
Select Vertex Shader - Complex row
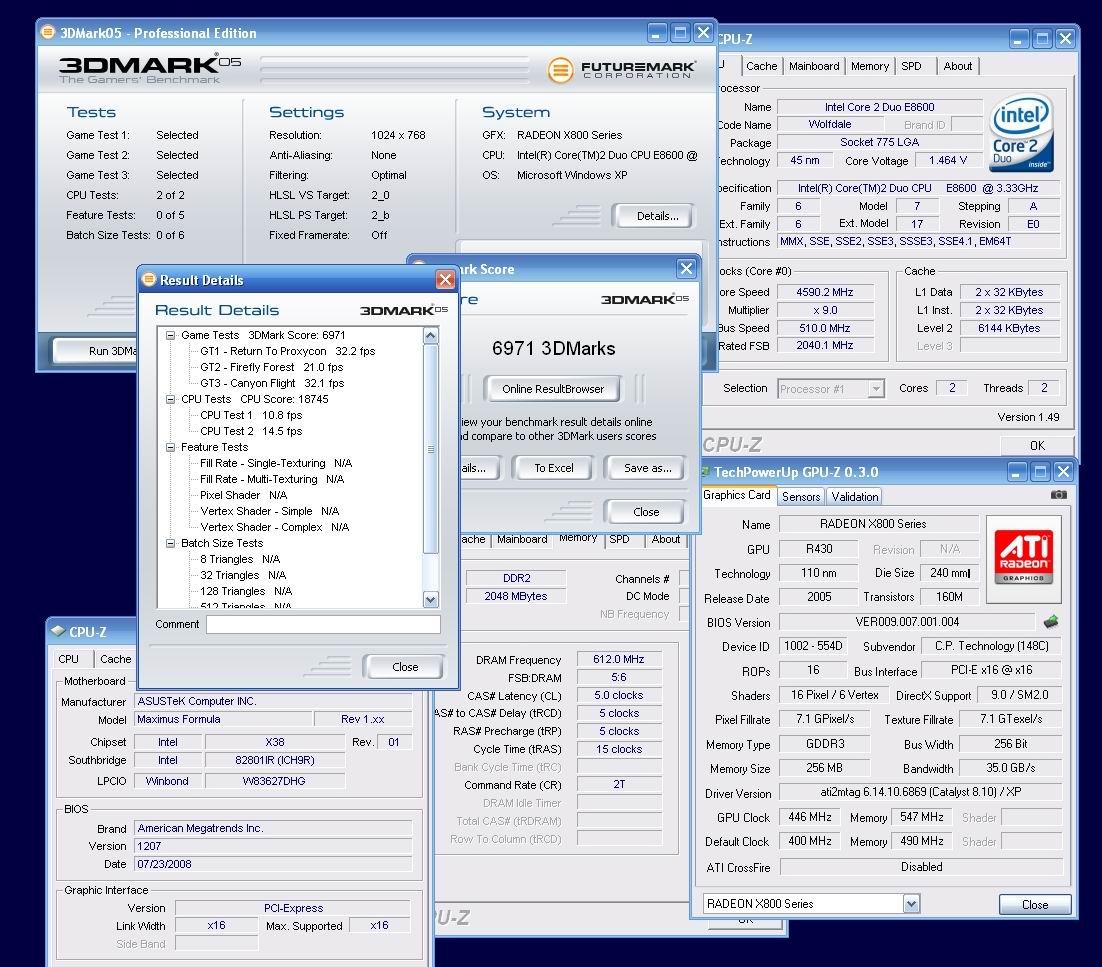275,527
